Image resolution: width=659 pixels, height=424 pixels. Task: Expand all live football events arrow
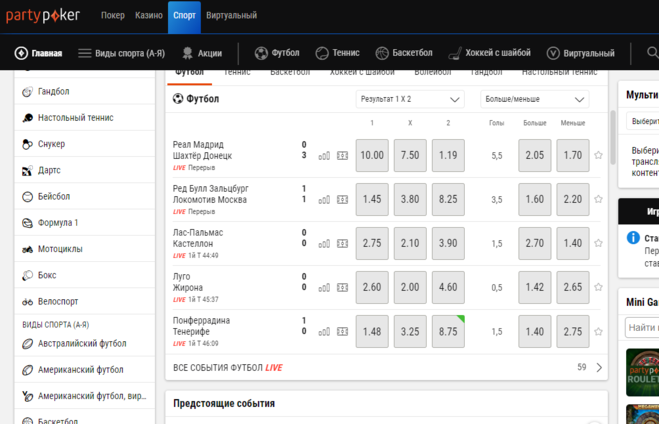click(x=599, y=368)
